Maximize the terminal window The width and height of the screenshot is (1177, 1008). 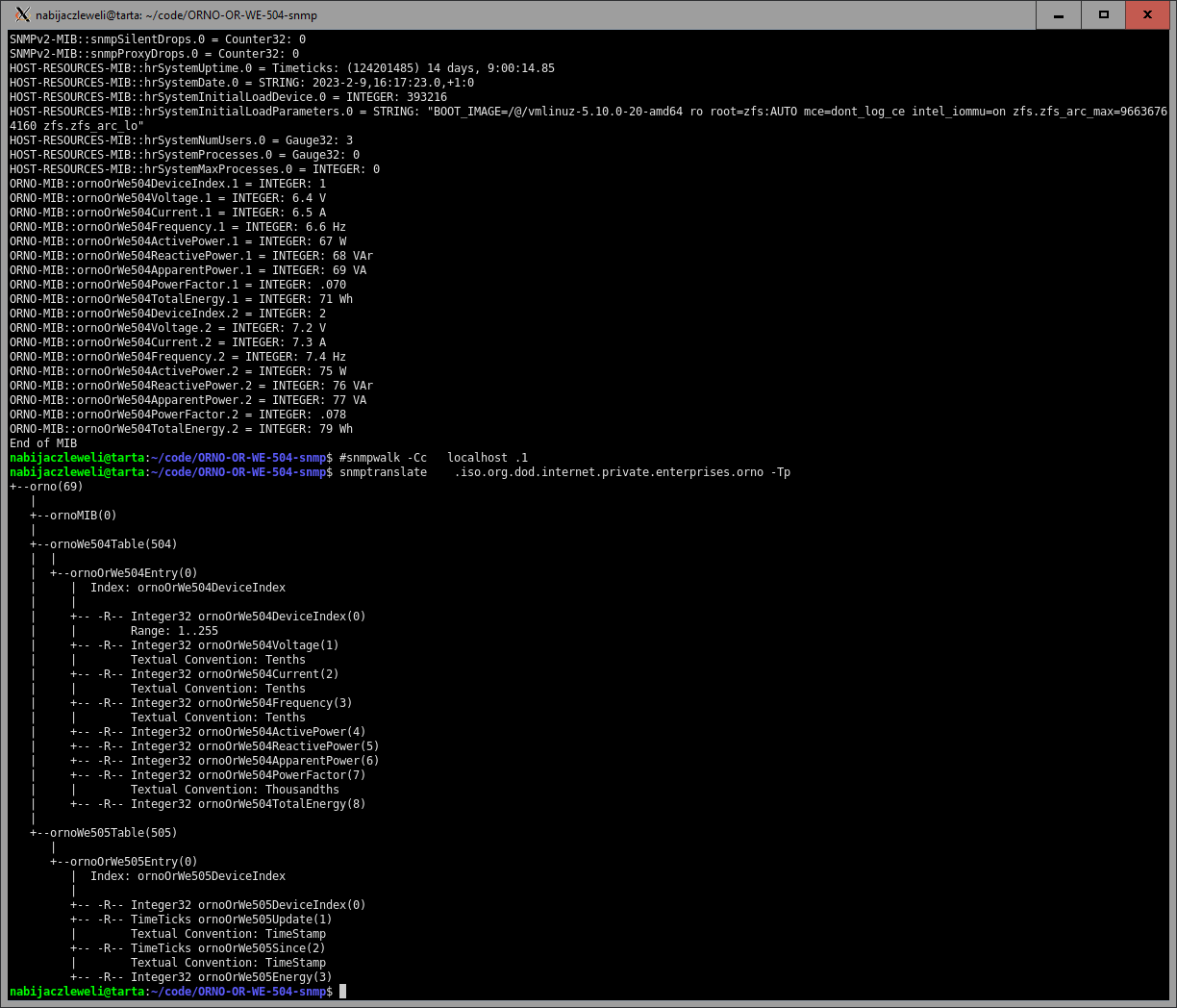coord(1103,14)
